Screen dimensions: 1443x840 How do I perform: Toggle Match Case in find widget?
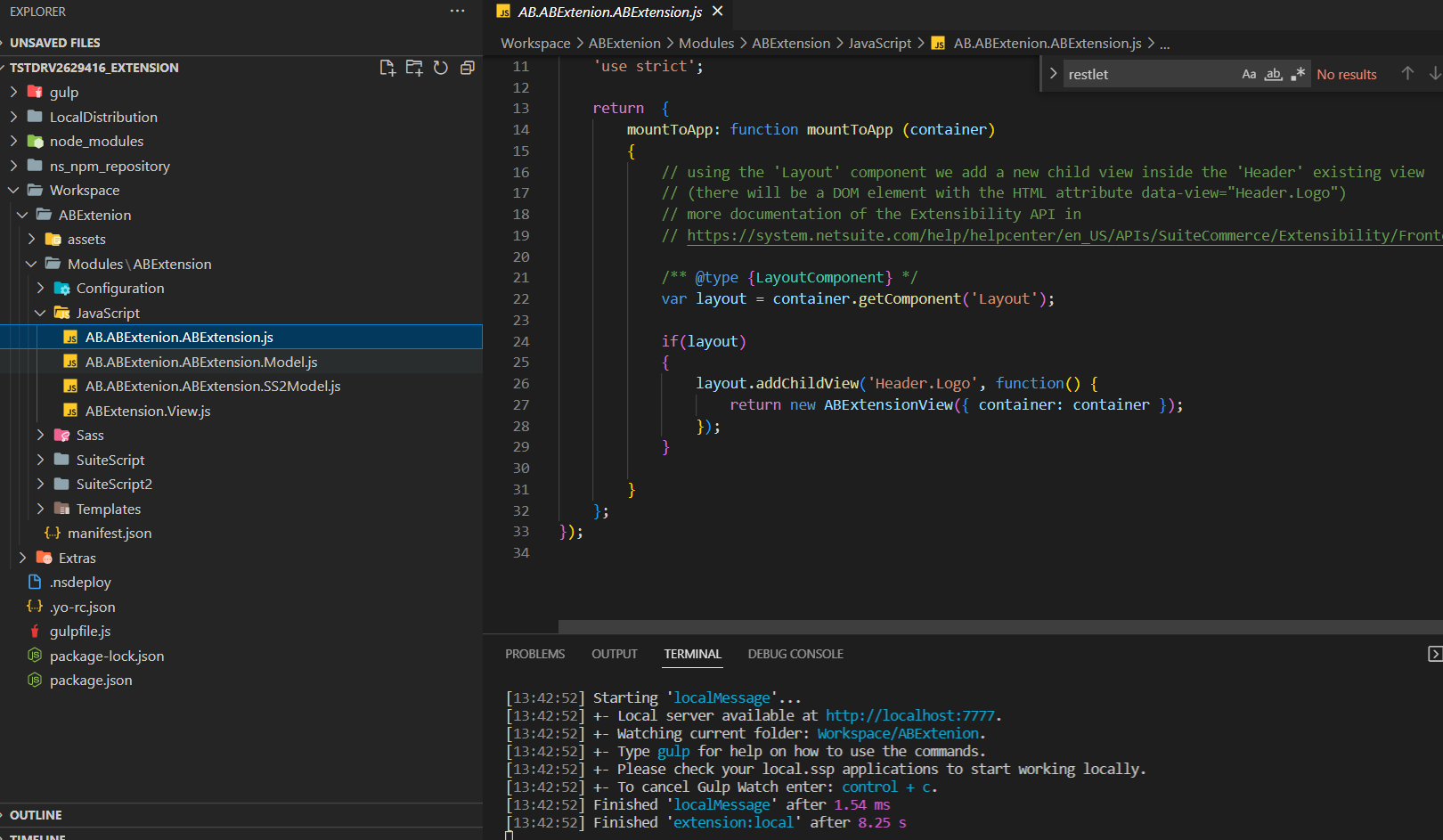pyautogui.click(x=1249, y=74)
